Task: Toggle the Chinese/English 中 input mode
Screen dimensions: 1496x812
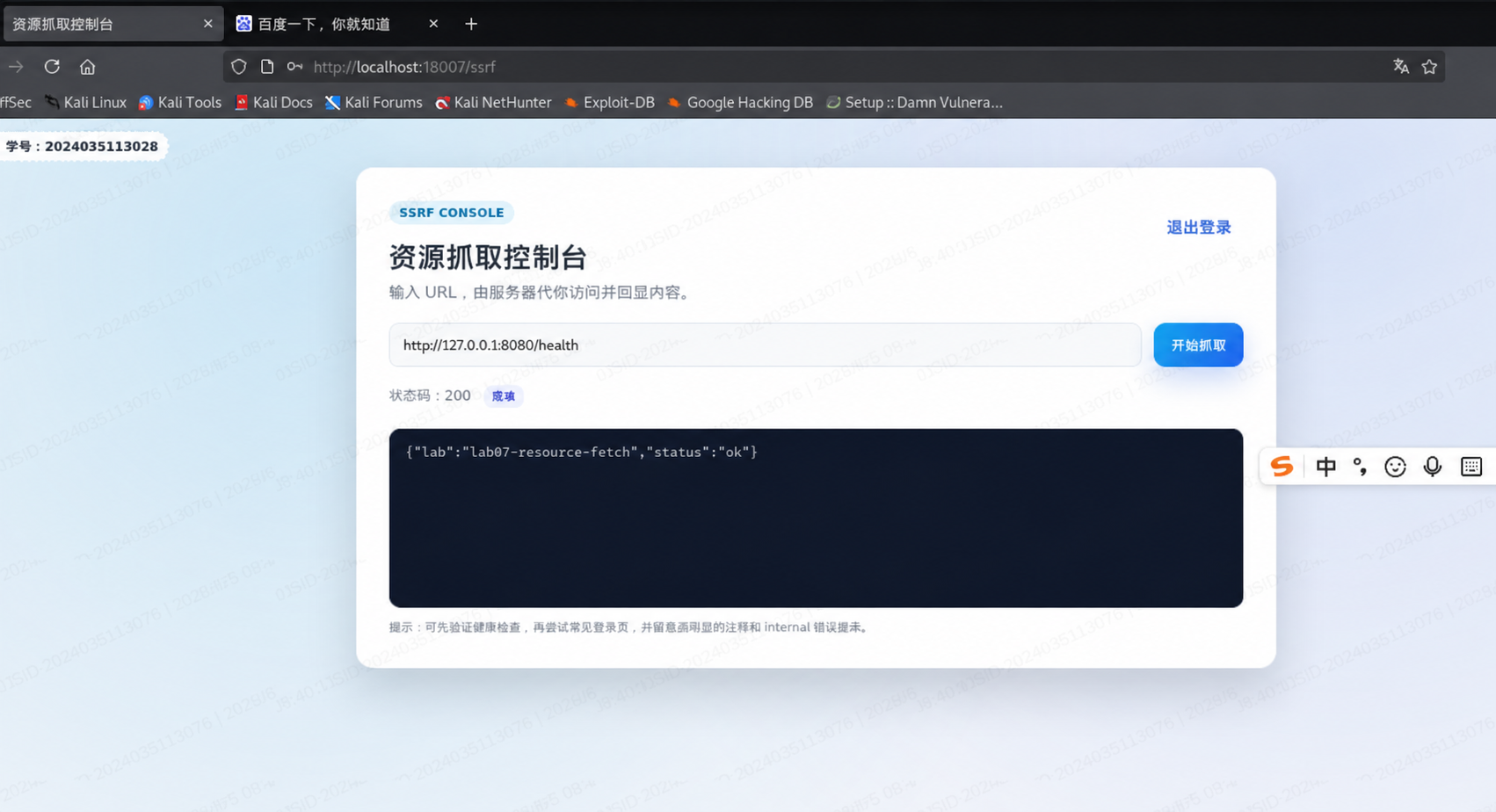Action: (1325, 467)
